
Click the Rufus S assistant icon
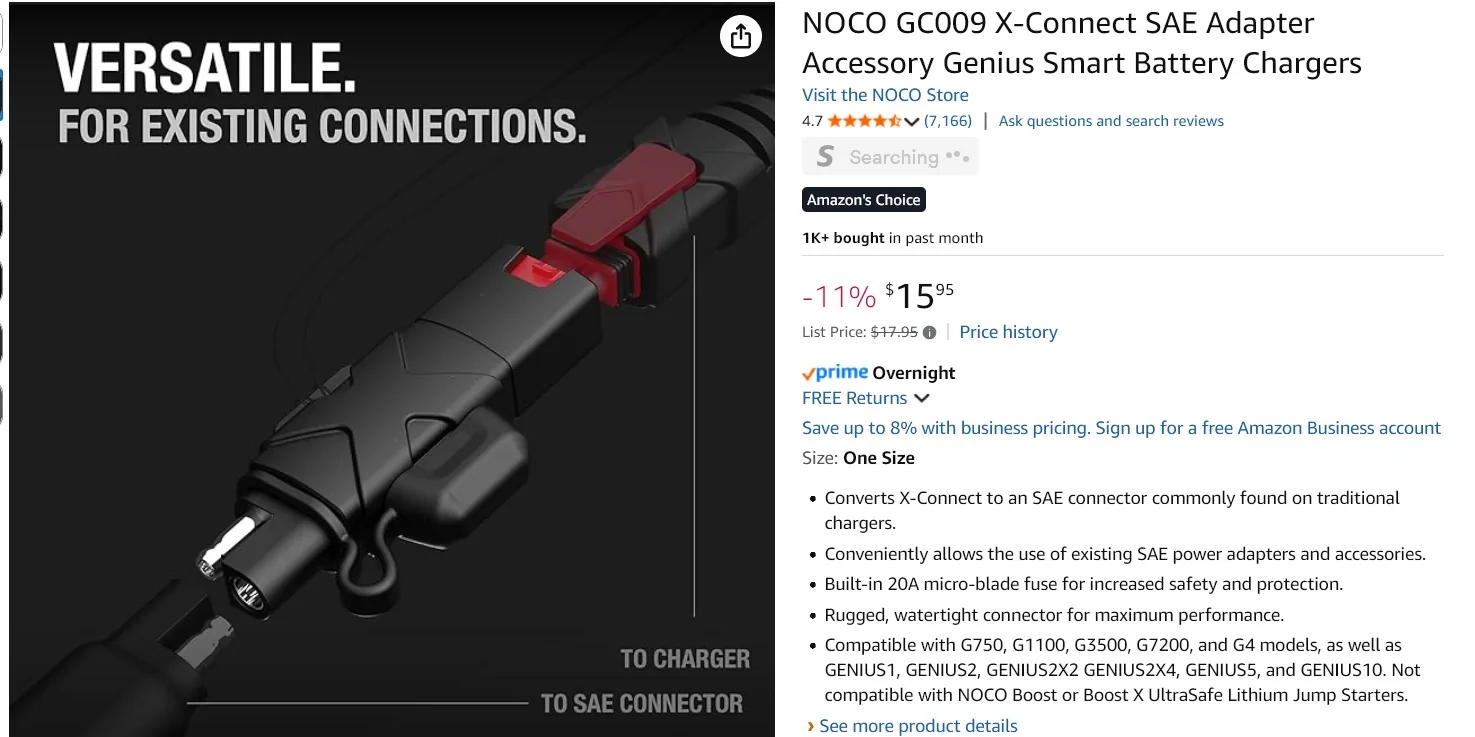pyautogui.click(x=824, y=156)
